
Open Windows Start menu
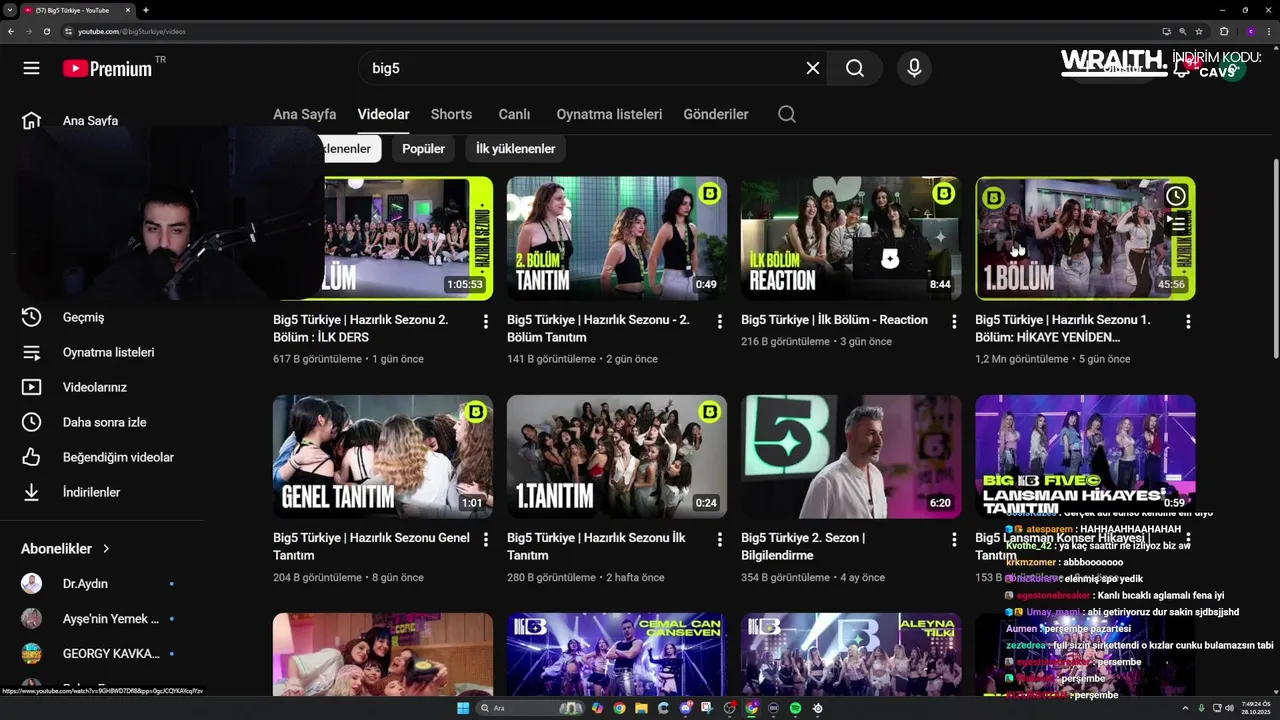tap(463, 708)
